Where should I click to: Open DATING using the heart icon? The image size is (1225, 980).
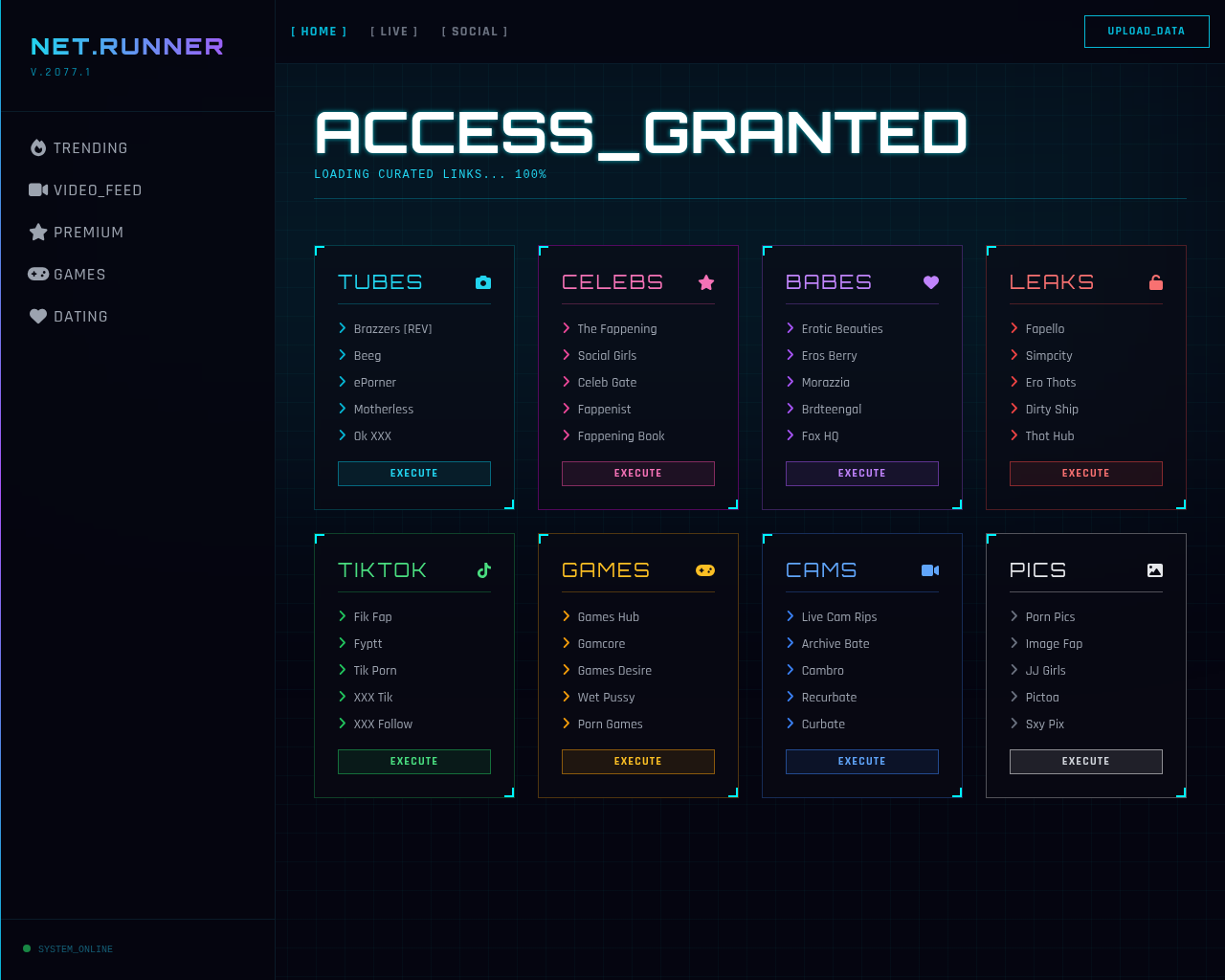(x=37, y=316)
